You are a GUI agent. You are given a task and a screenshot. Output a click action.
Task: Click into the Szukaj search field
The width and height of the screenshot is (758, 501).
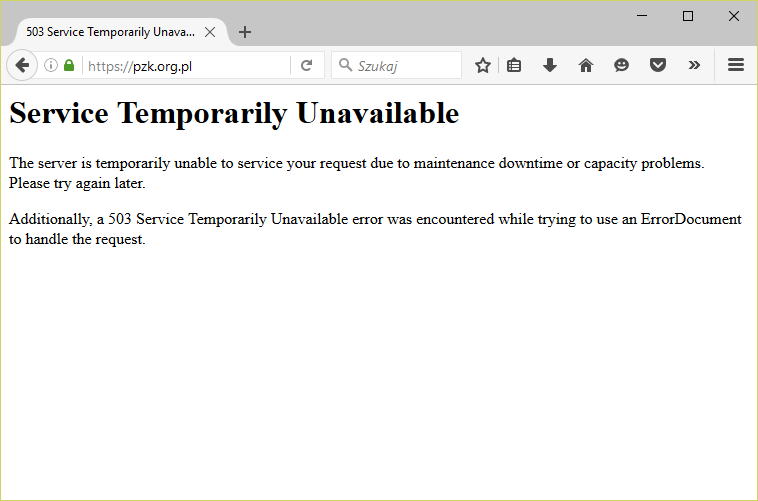405,65
